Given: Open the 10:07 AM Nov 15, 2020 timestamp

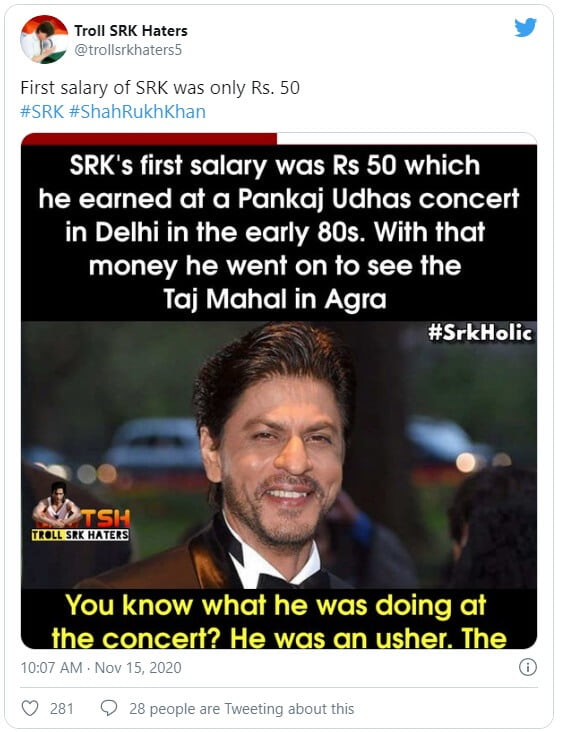Looking at the screenshot, I should tap(101, 668).
